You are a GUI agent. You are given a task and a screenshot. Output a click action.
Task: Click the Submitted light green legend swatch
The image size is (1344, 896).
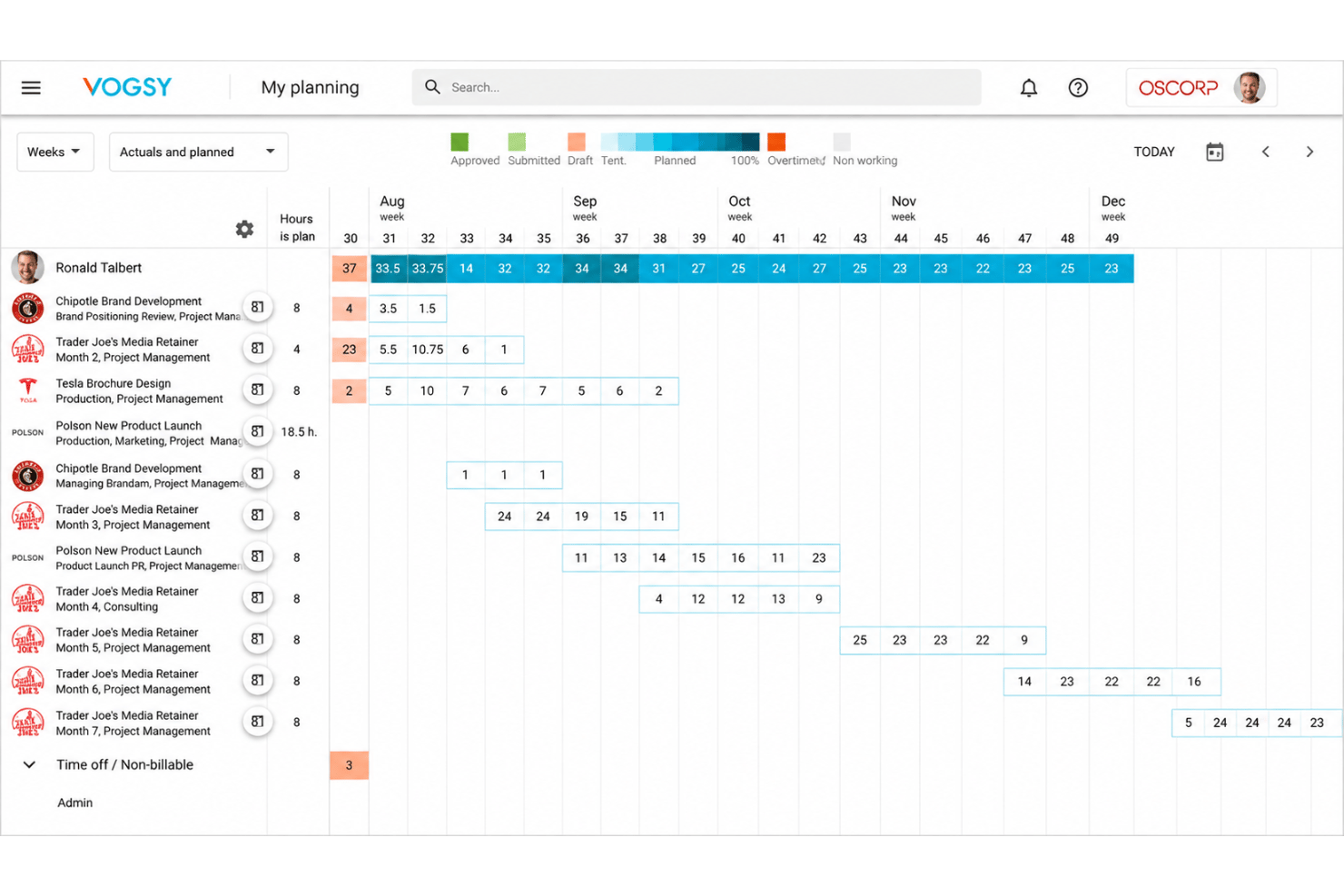[x=517, y=142]
